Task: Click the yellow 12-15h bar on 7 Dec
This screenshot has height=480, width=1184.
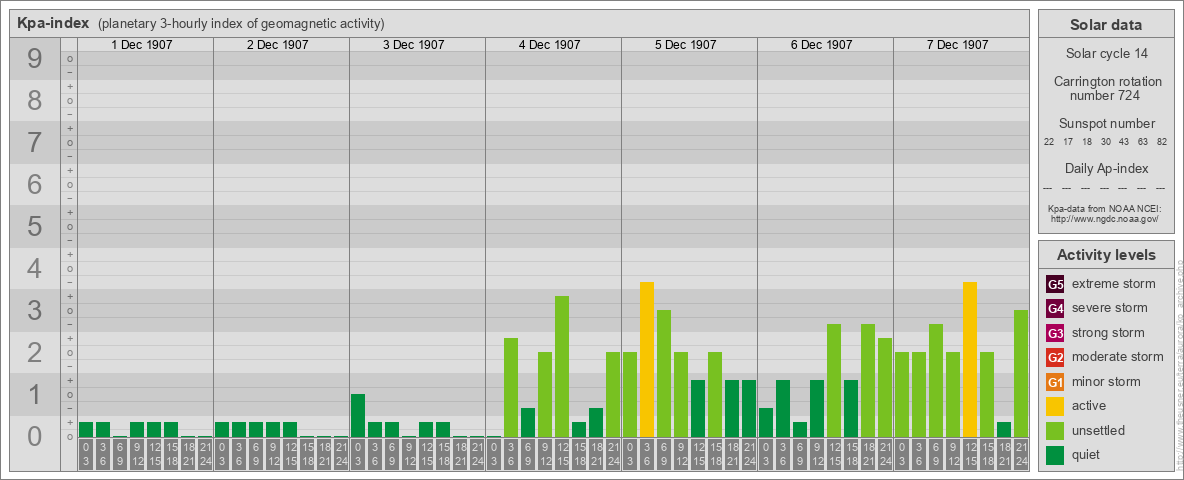Action: click(x=970, y=359)
